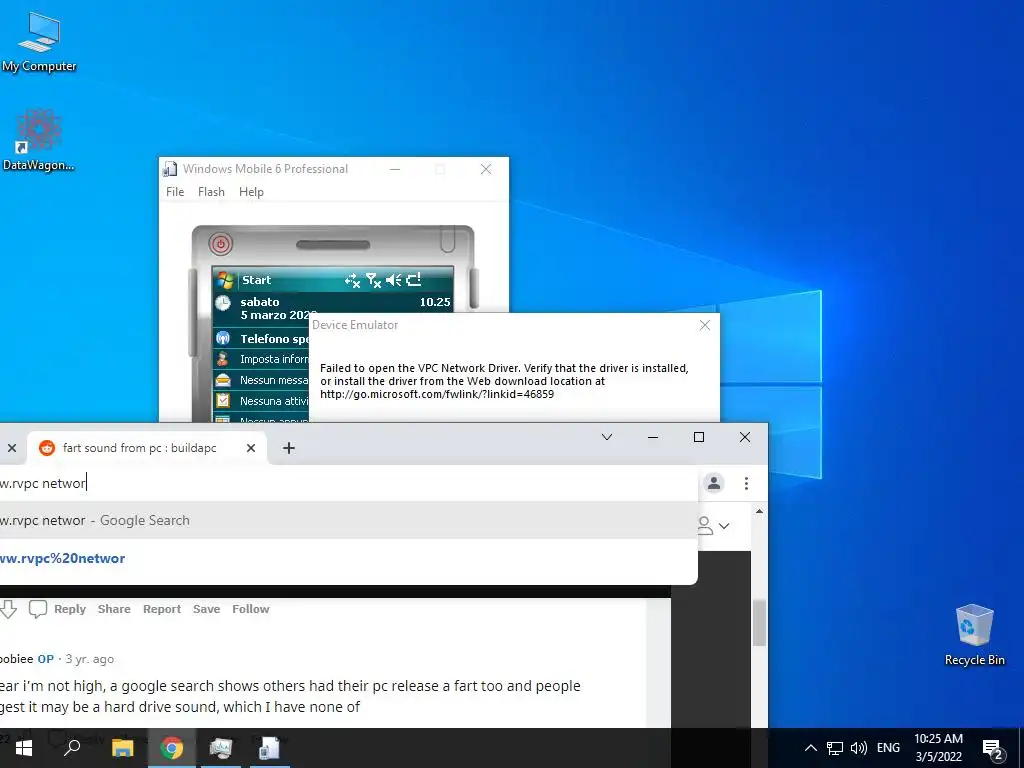
Task: Close the 'fart sound from pc' tab
Action: click(251, 448)
